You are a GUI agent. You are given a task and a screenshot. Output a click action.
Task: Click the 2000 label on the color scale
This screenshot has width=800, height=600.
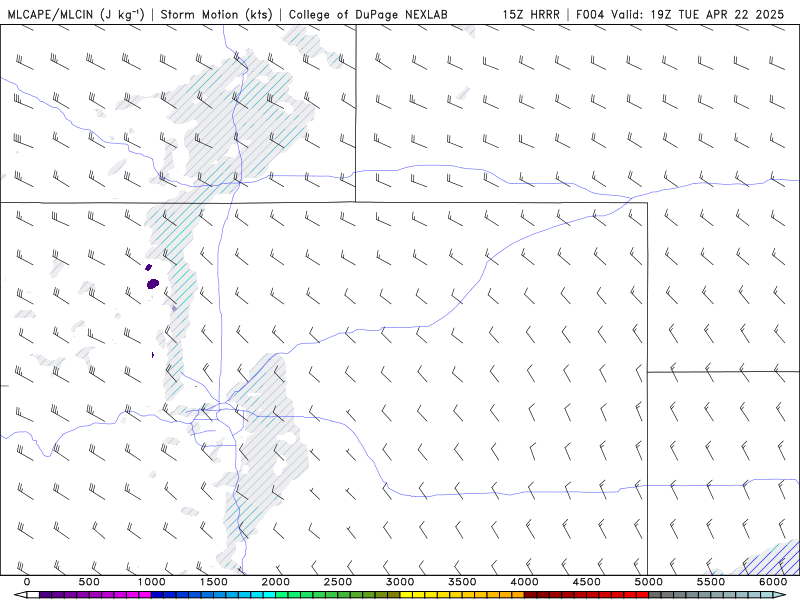pyautogui.click(x=276, y=582)
